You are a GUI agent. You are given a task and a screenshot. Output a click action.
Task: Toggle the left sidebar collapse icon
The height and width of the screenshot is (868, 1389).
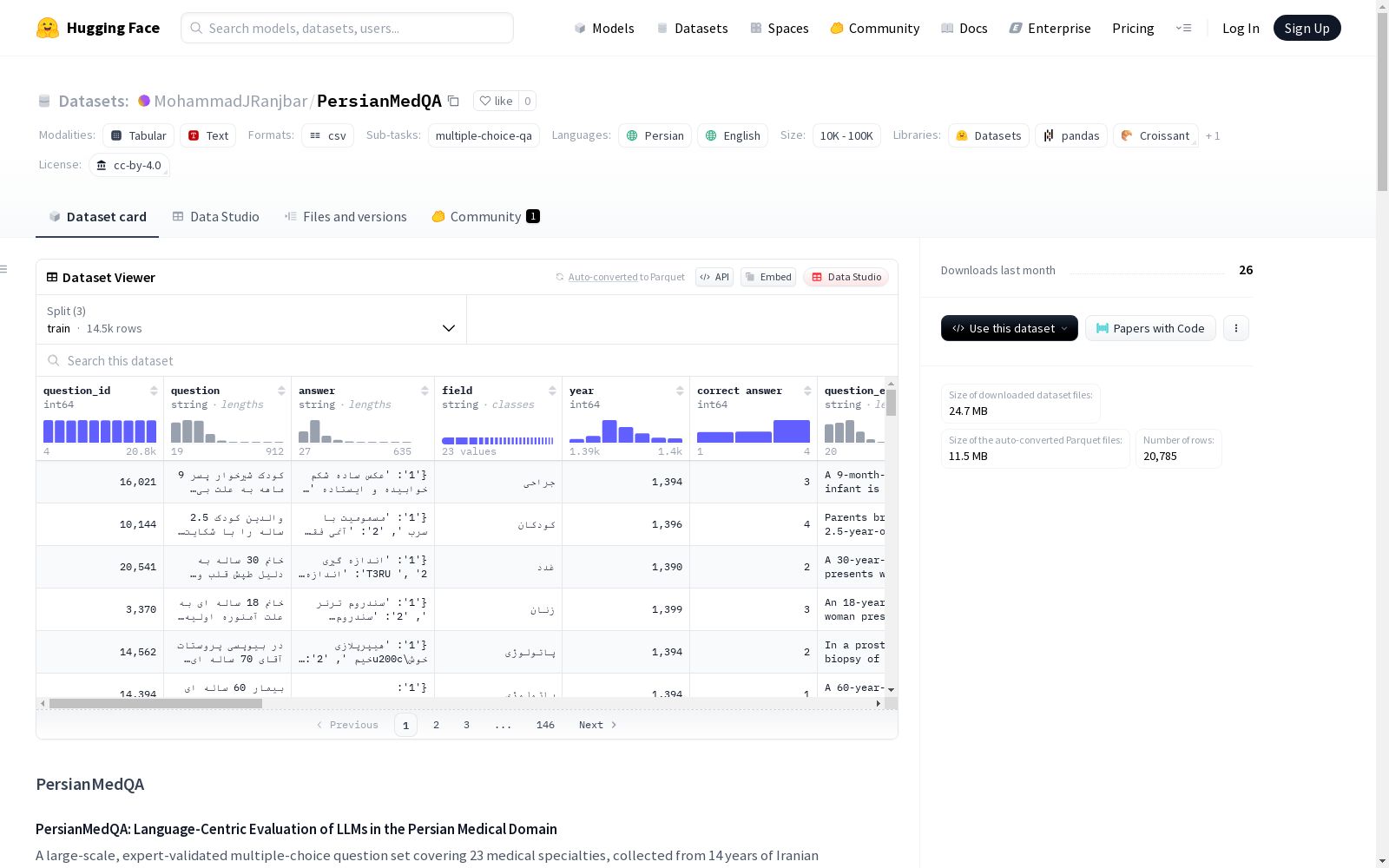(4, 269)
